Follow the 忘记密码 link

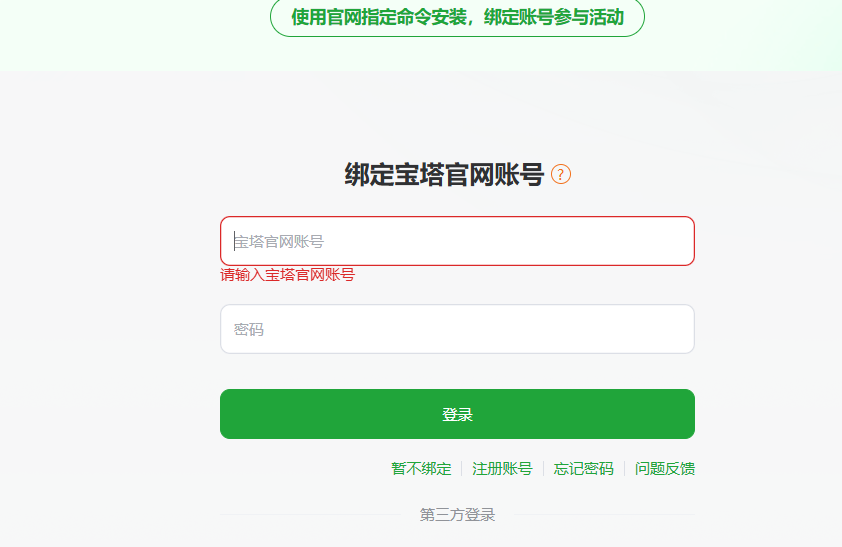[584, 469]
